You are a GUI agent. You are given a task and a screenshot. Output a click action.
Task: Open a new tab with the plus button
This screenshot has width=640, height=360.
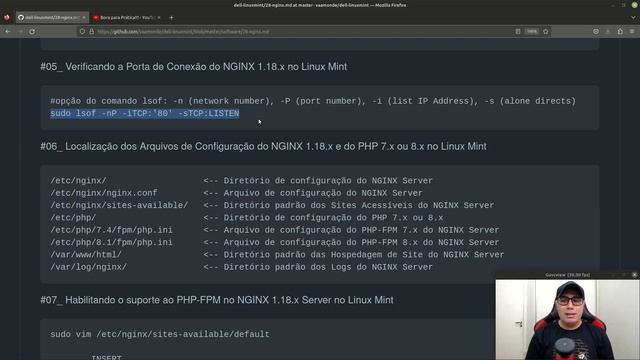[x=171, y=18]
